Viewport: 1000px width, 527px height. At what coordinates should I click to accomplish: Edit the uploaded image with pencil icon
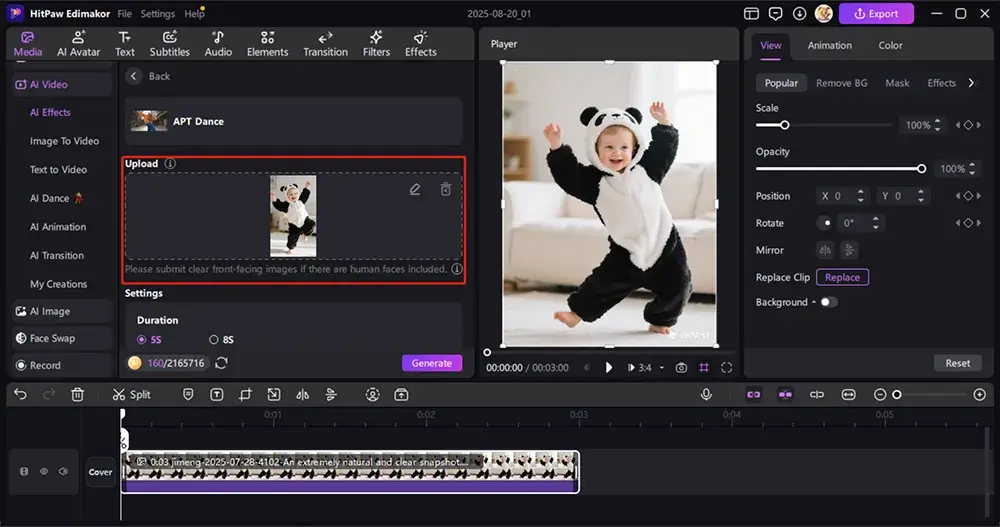click(x=415, y=189)
